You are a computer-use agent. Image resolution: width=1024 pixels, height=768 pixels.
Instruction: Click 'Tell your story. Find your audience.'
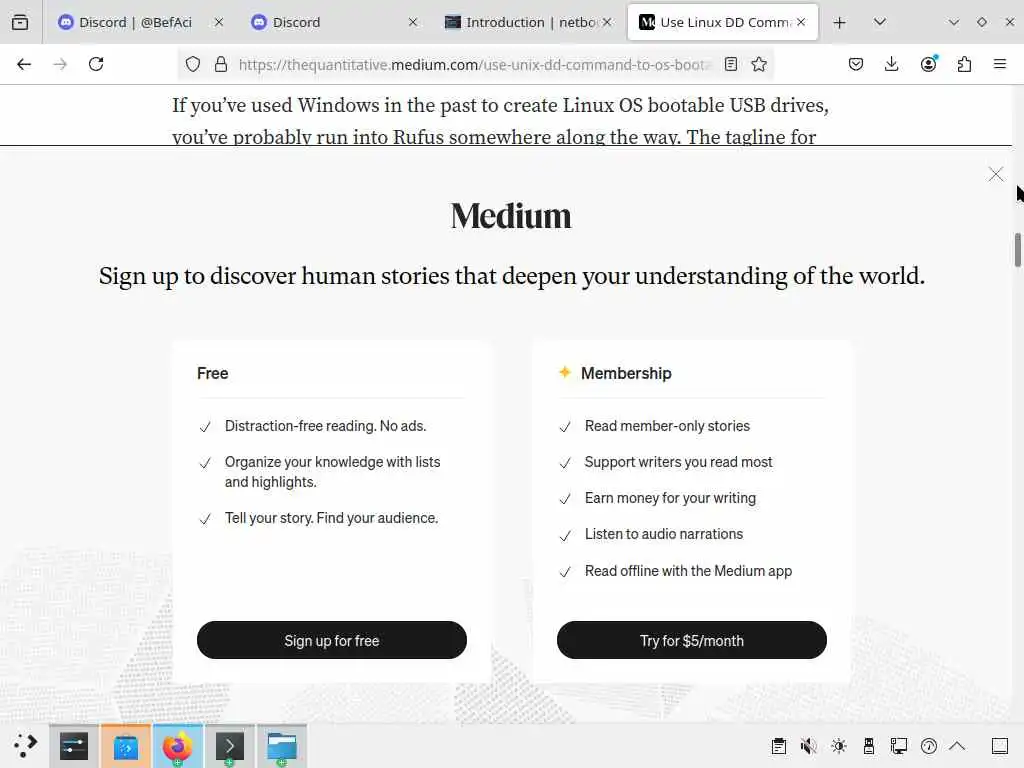point(331,518)
